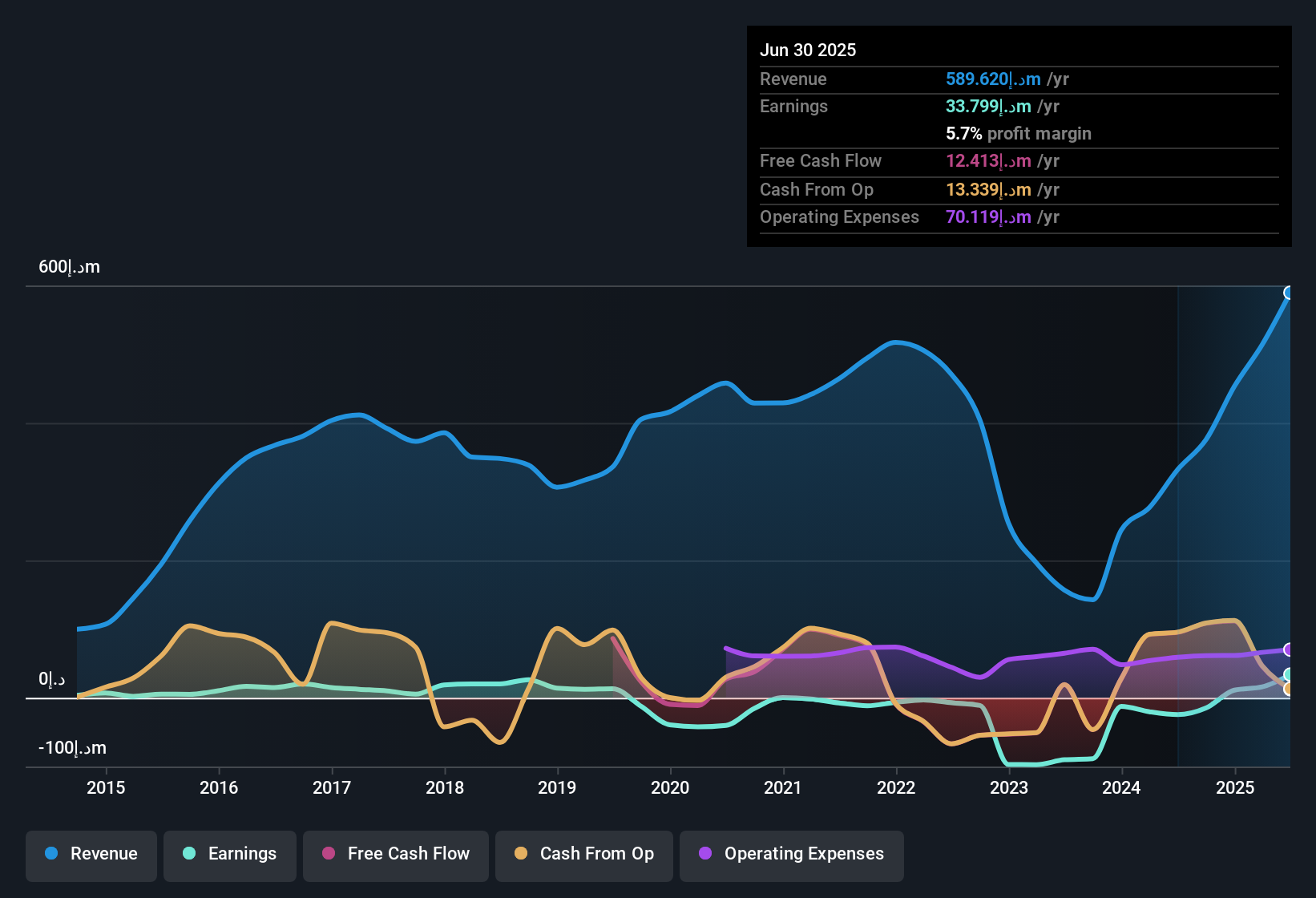Viewport: 1316px width, 898px height.
Task: Click the Operating Expenses endpoint marker
Action: coord(1289,651)
